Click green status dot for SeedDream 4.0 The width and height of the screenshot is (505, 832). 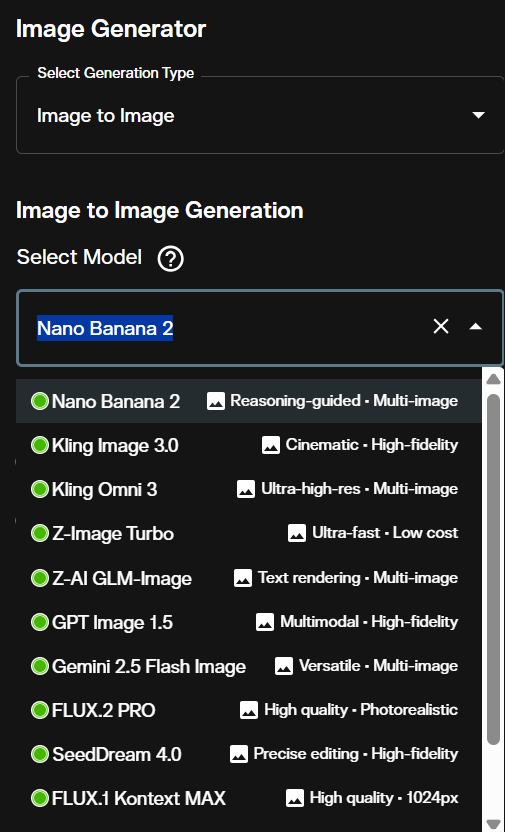(40, 754)
